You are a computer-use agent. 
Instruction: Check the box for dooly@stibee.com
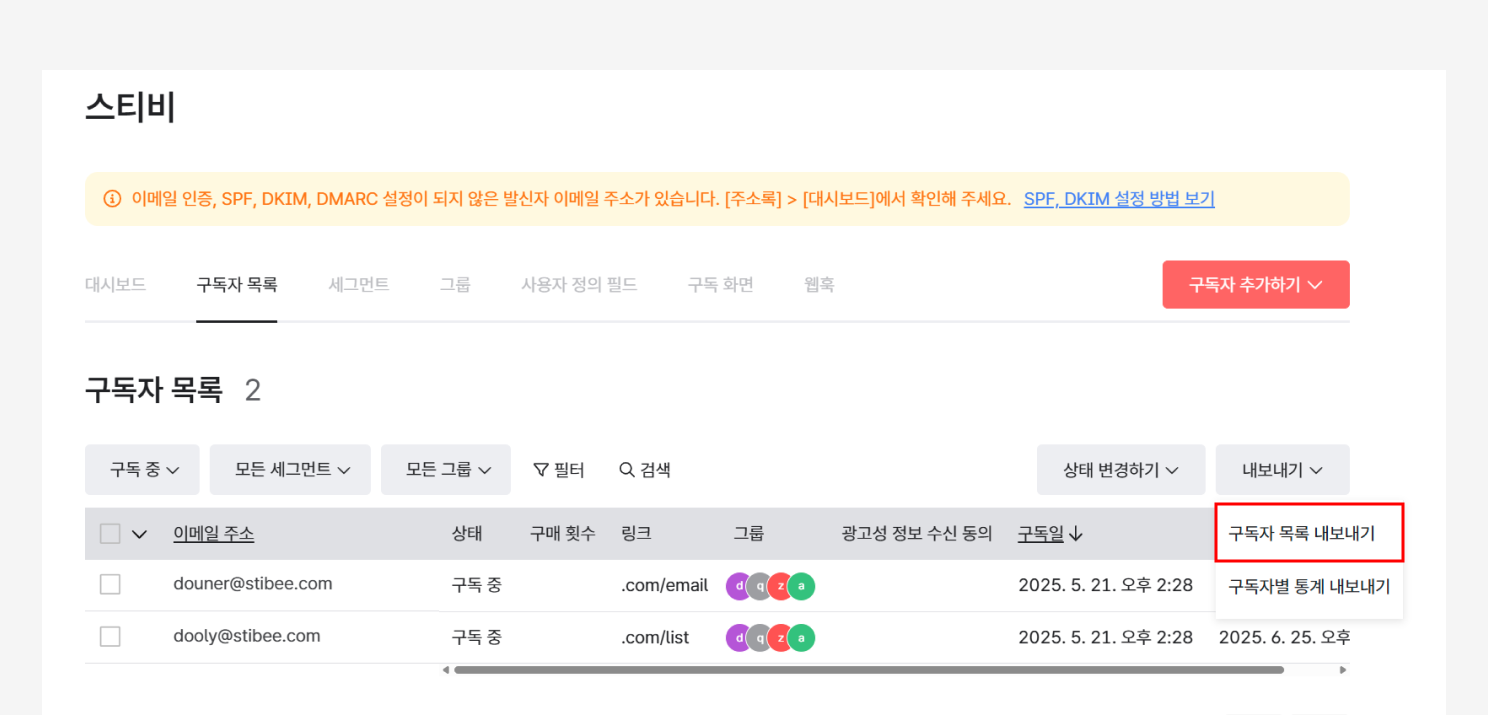click(110, 636)
